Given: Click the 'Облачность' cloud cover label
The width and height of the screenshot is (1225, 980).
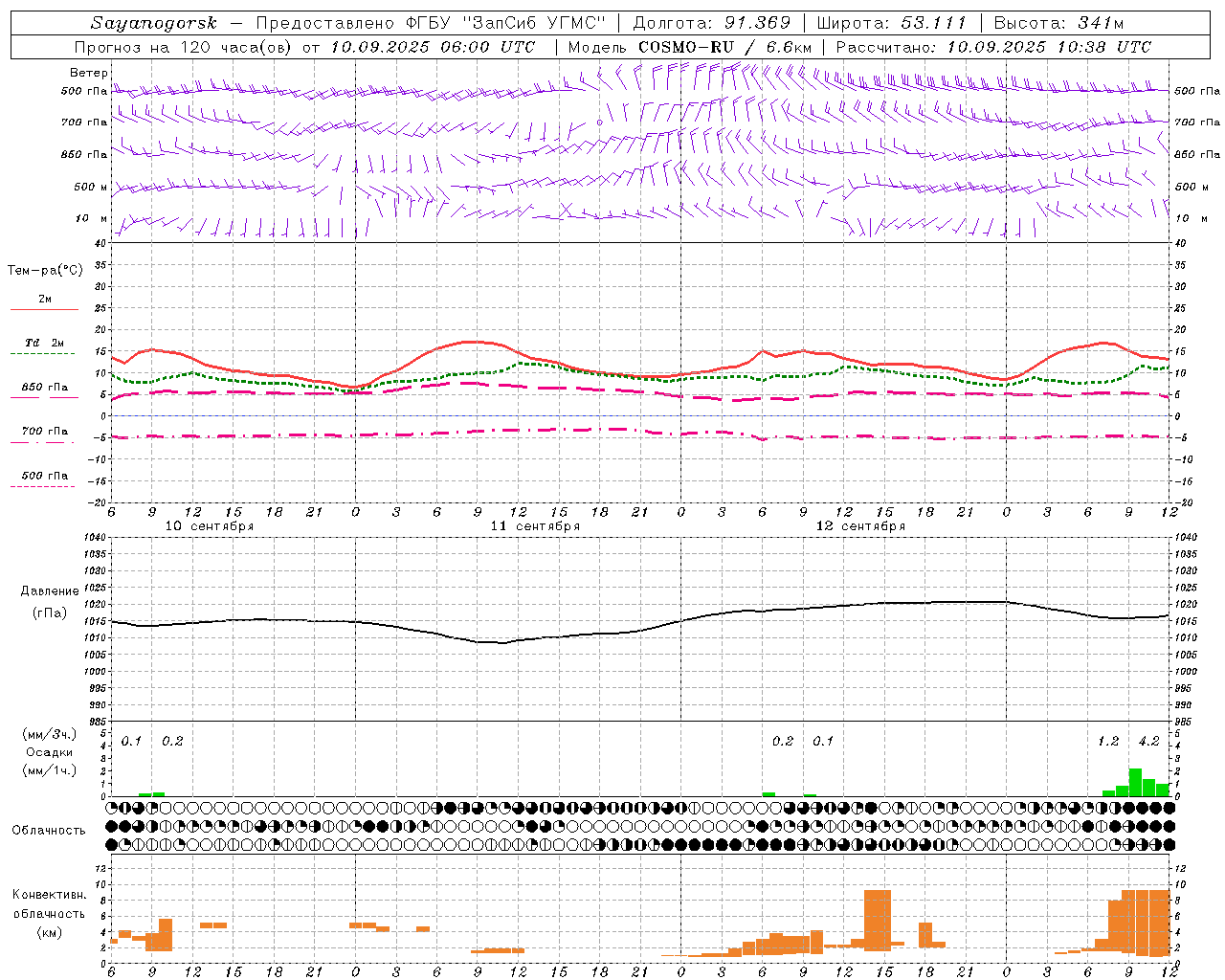Looking at the screenshot, I should pos(49,831).
